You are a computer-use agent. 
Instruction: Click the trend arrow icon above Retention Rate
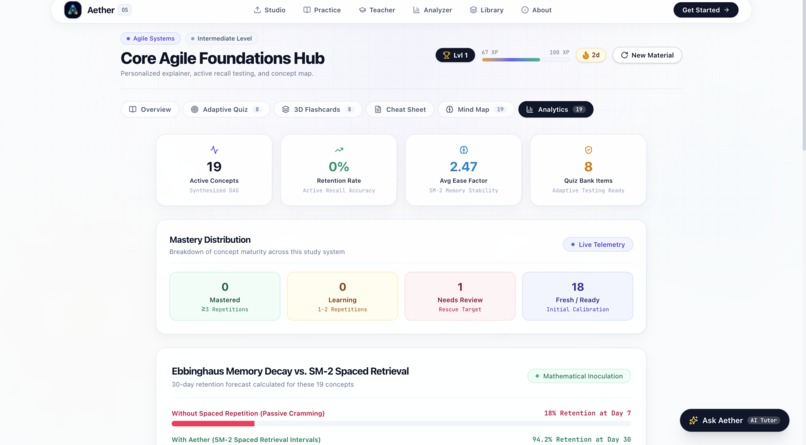pos(339,150)
